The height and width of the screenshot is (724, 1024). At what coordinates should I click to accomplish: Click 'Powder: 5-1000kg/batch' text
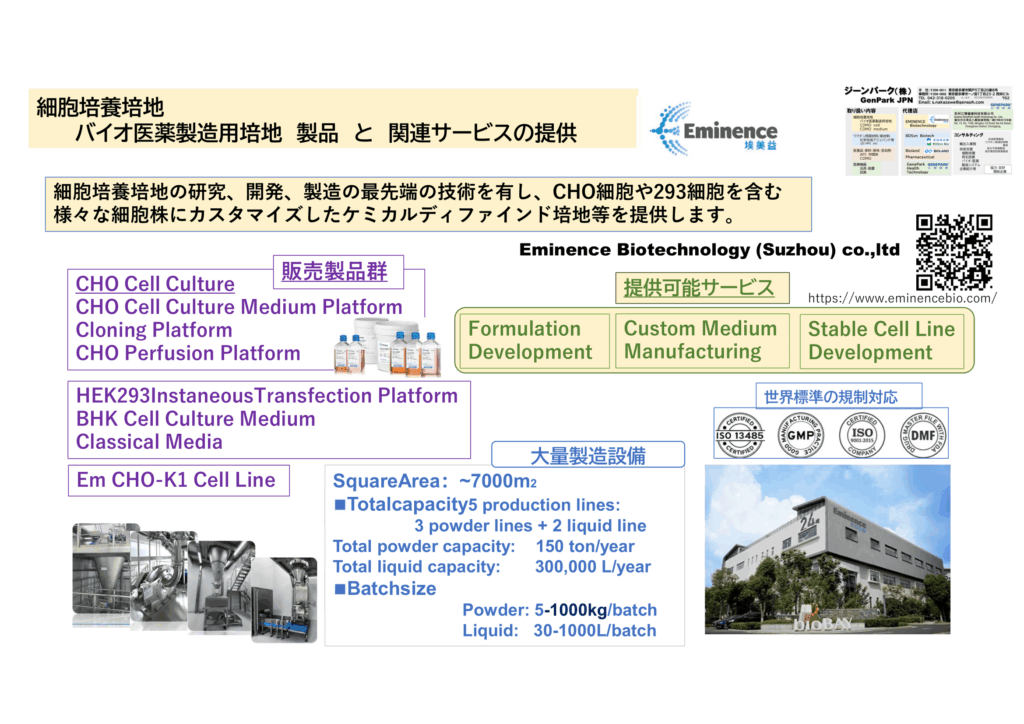pyautogui.click(x=560, y=610)
